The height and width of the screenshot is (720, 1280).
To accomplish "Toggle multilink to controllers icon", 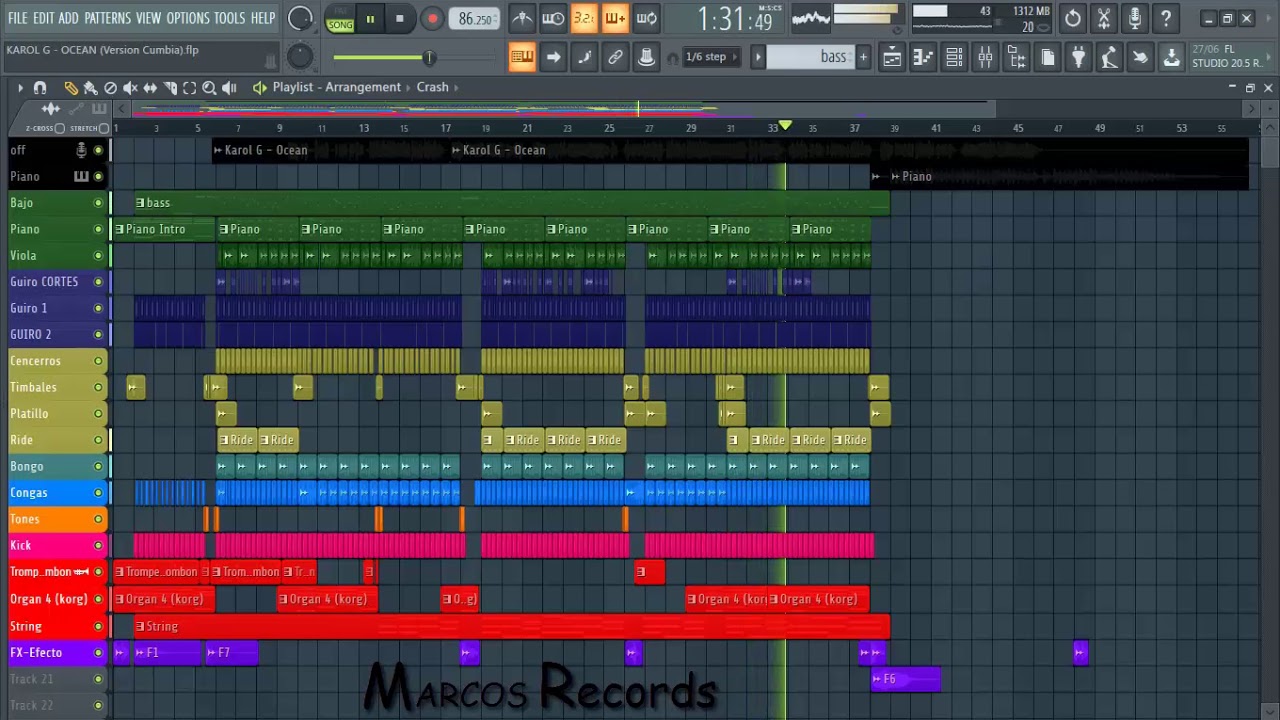I will pos(647,57).
